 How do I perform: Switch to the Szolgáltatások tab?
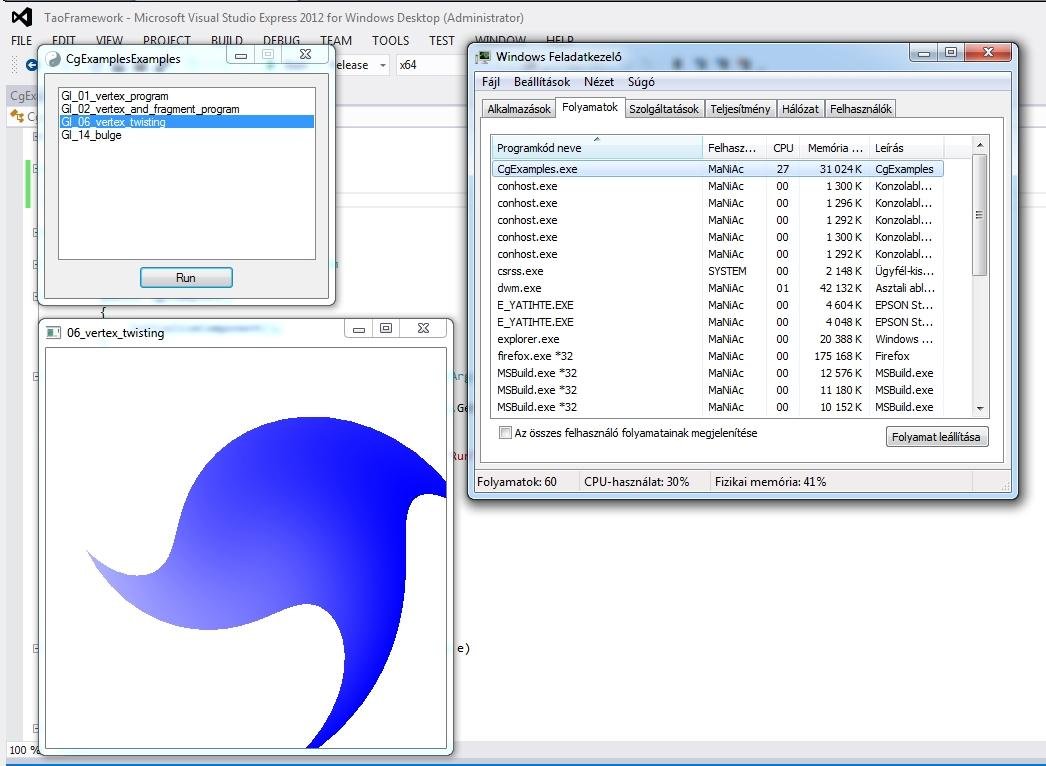(x=664, y=109)
